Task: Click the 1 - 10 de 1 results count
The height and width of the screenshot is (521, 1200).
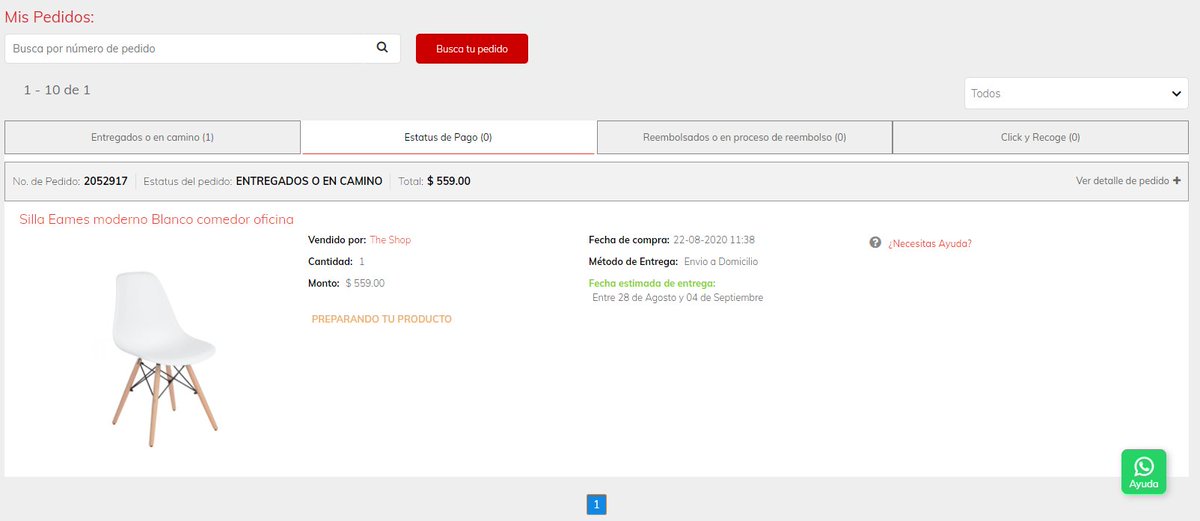Action: tap(57, 90)
